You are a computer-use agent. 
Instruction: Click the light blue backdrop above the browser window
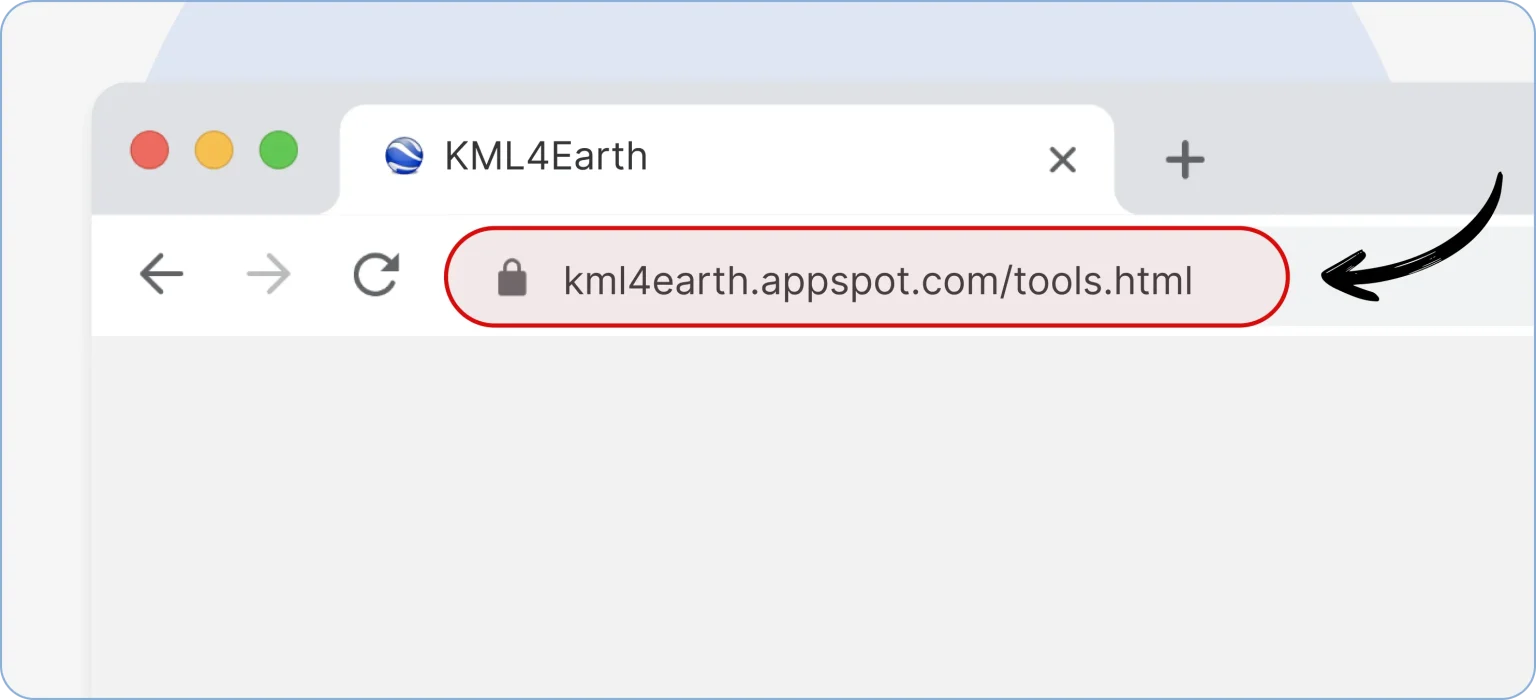pyautogui.click(x=760, y=40)
